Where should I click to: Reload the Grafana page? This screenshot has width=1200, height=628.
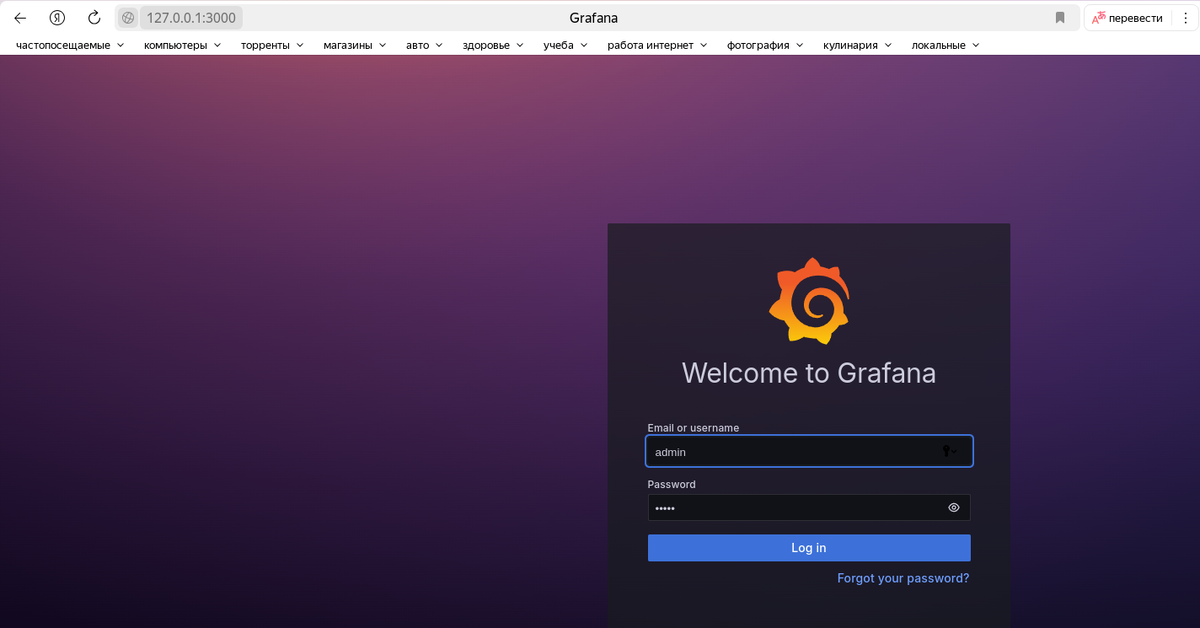click(94, 18)
